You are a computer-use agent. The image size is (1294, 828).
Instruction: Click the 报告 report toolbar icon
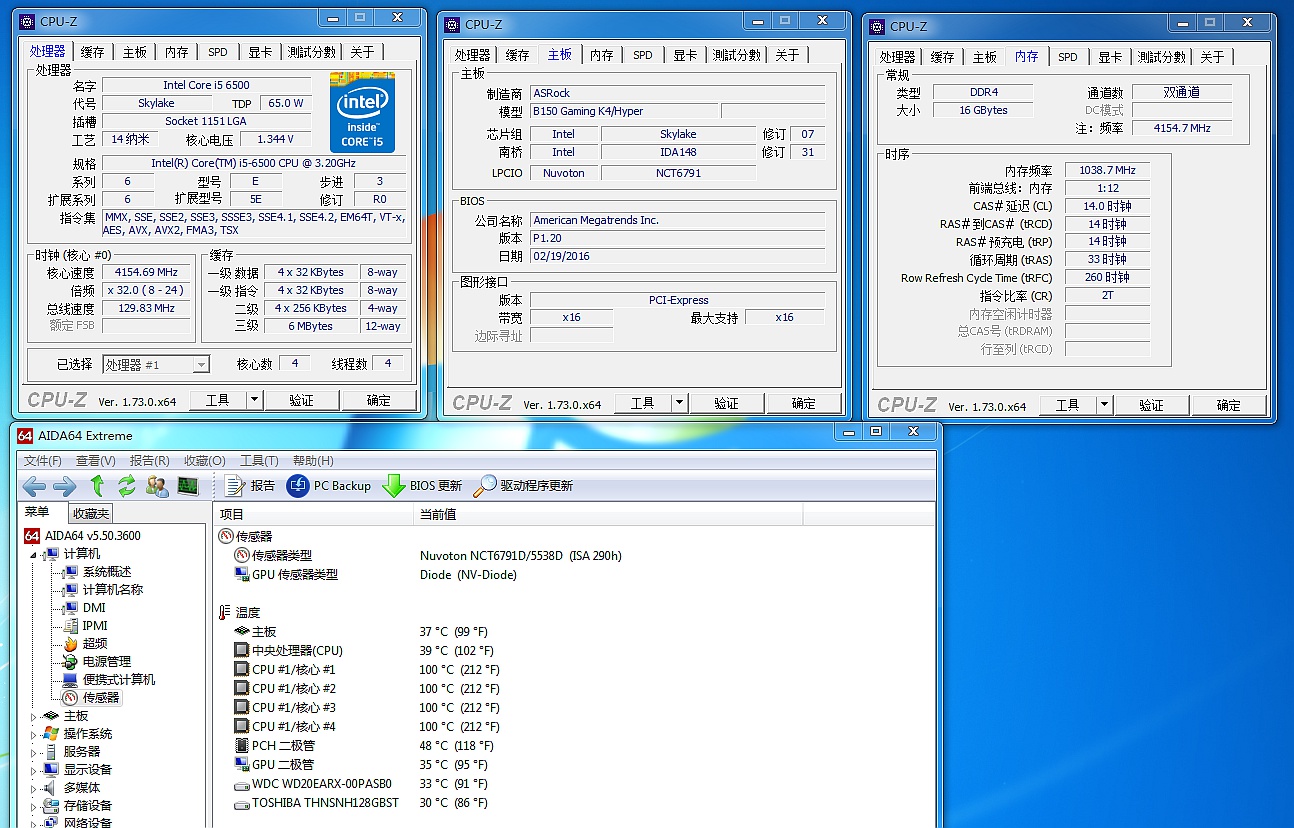(236, 486)
